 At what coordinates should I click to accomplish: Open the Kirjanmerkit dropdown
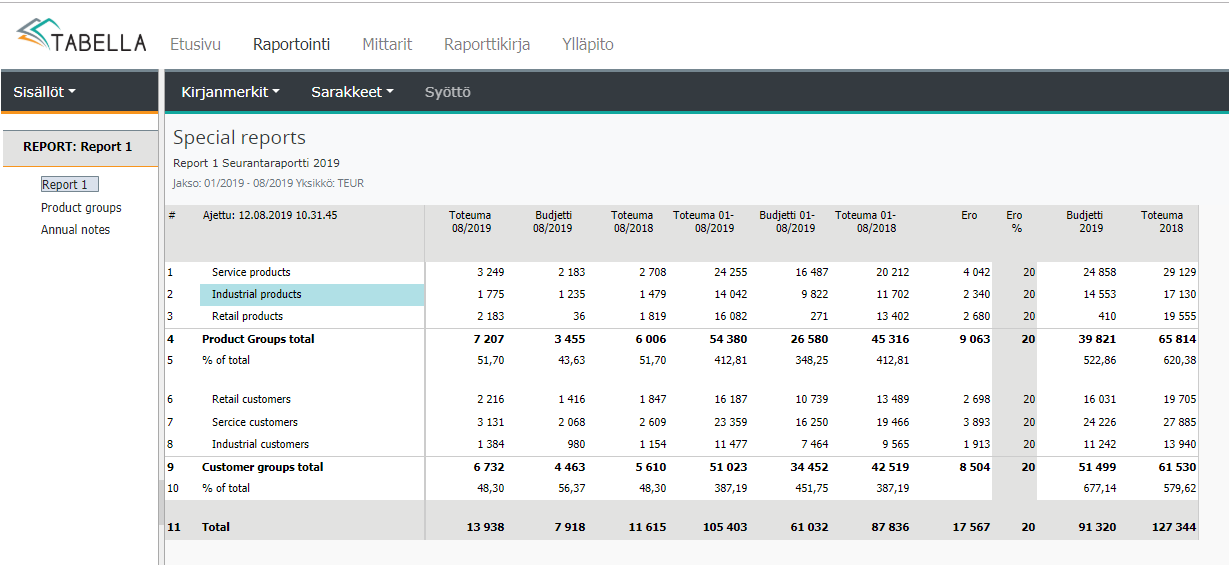pyautogui.click(x=230, y=92)
